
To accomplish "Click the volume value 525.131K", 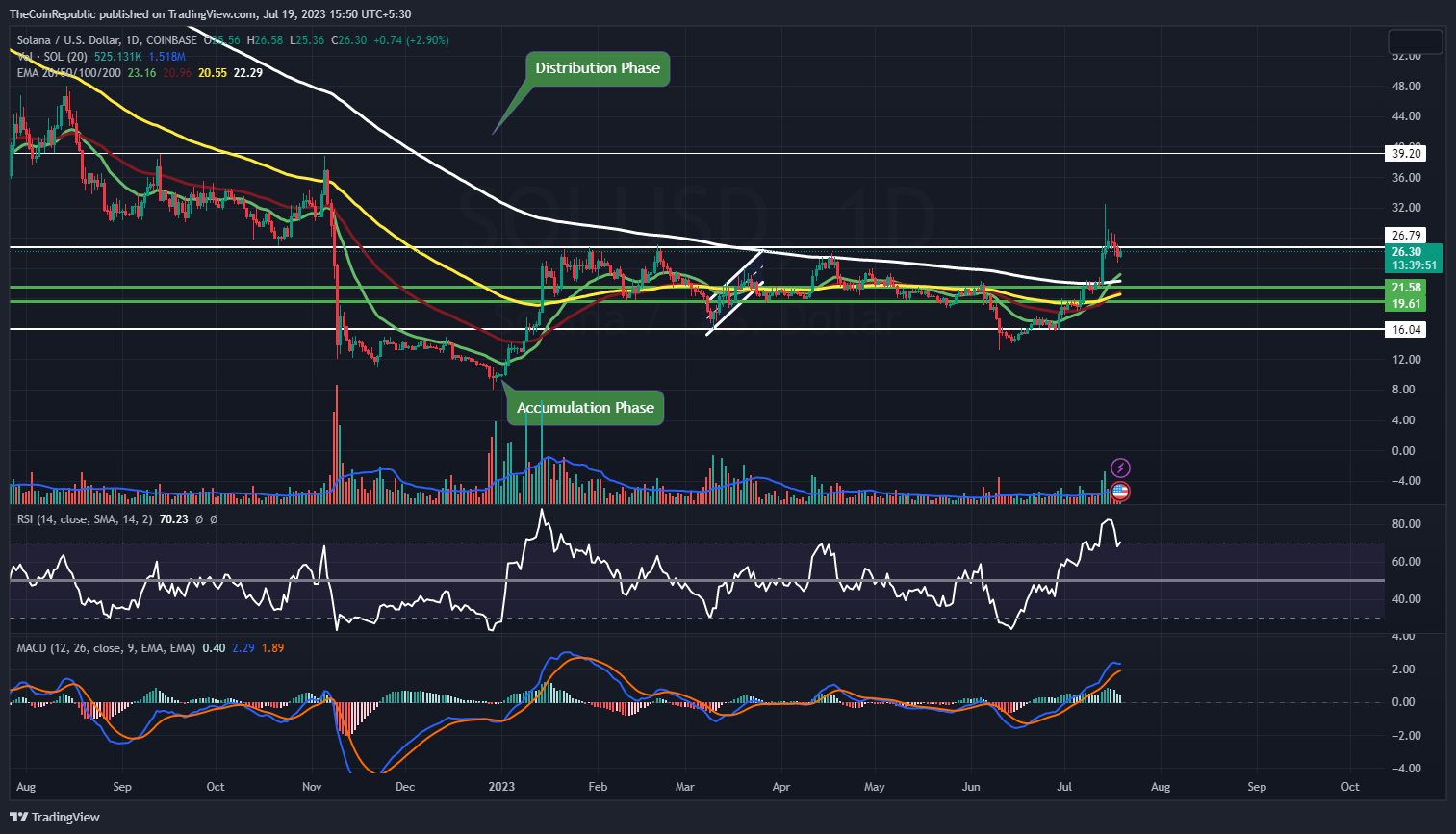I will [118, 57].
